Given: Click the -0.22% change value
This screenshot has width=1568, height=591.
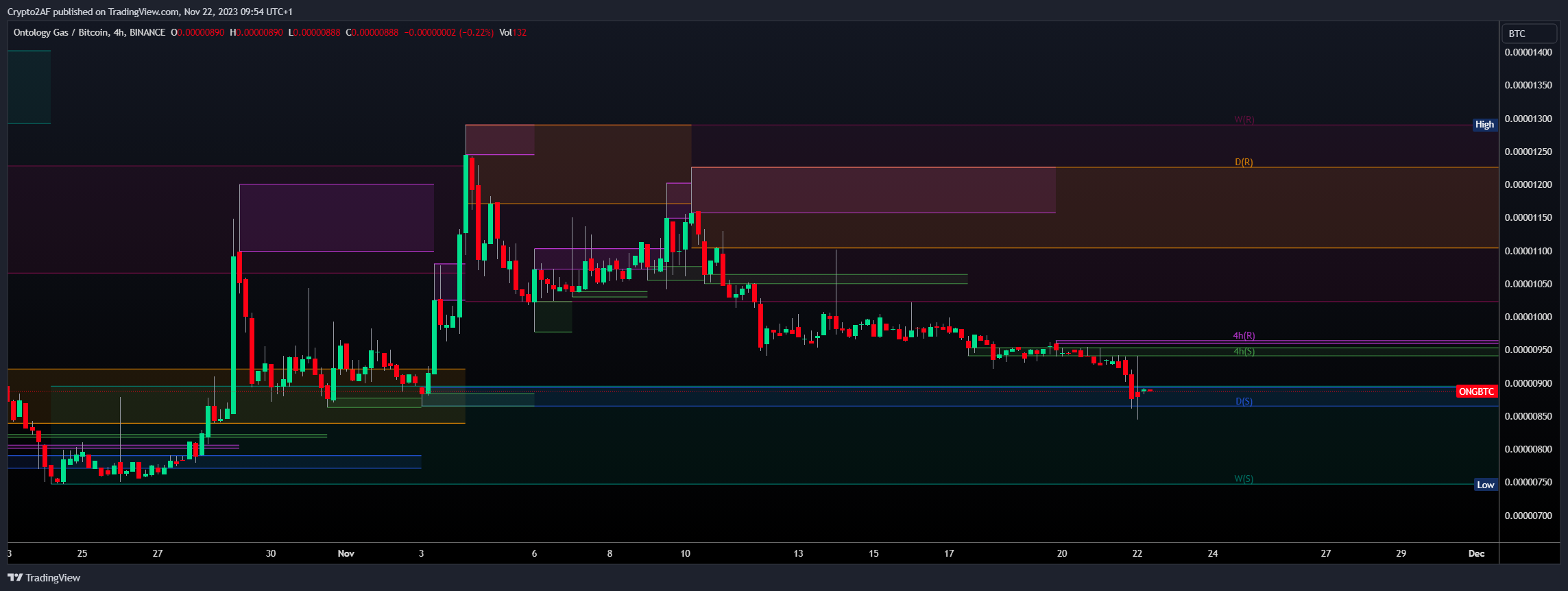Looking at the screenshot, I should pos(476,32).
